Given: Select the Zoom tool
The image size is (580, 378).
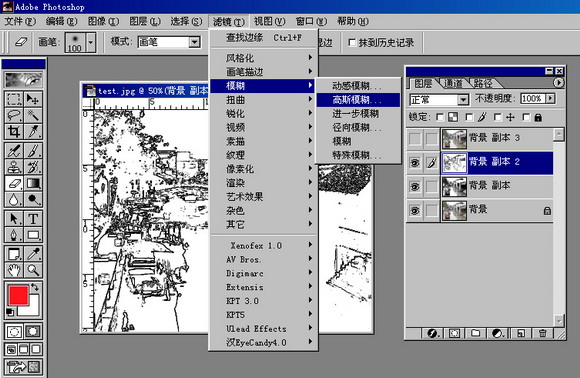Looking at the screenshot, I should 33,270.
